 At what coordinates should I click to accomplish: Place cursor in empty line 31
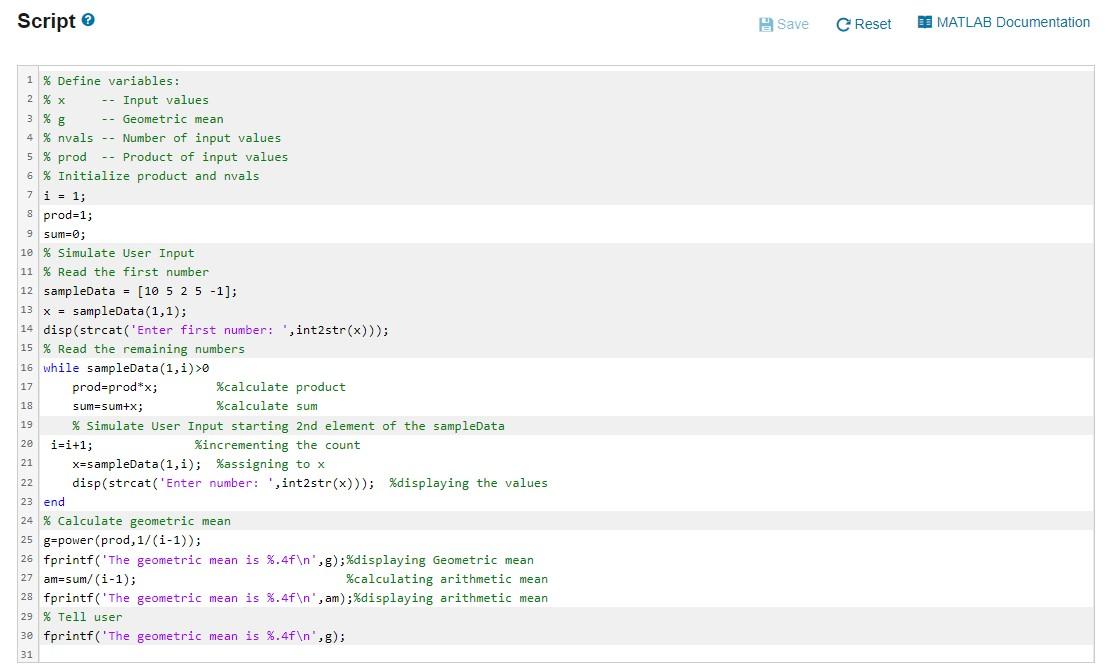[x=566, y=655]
